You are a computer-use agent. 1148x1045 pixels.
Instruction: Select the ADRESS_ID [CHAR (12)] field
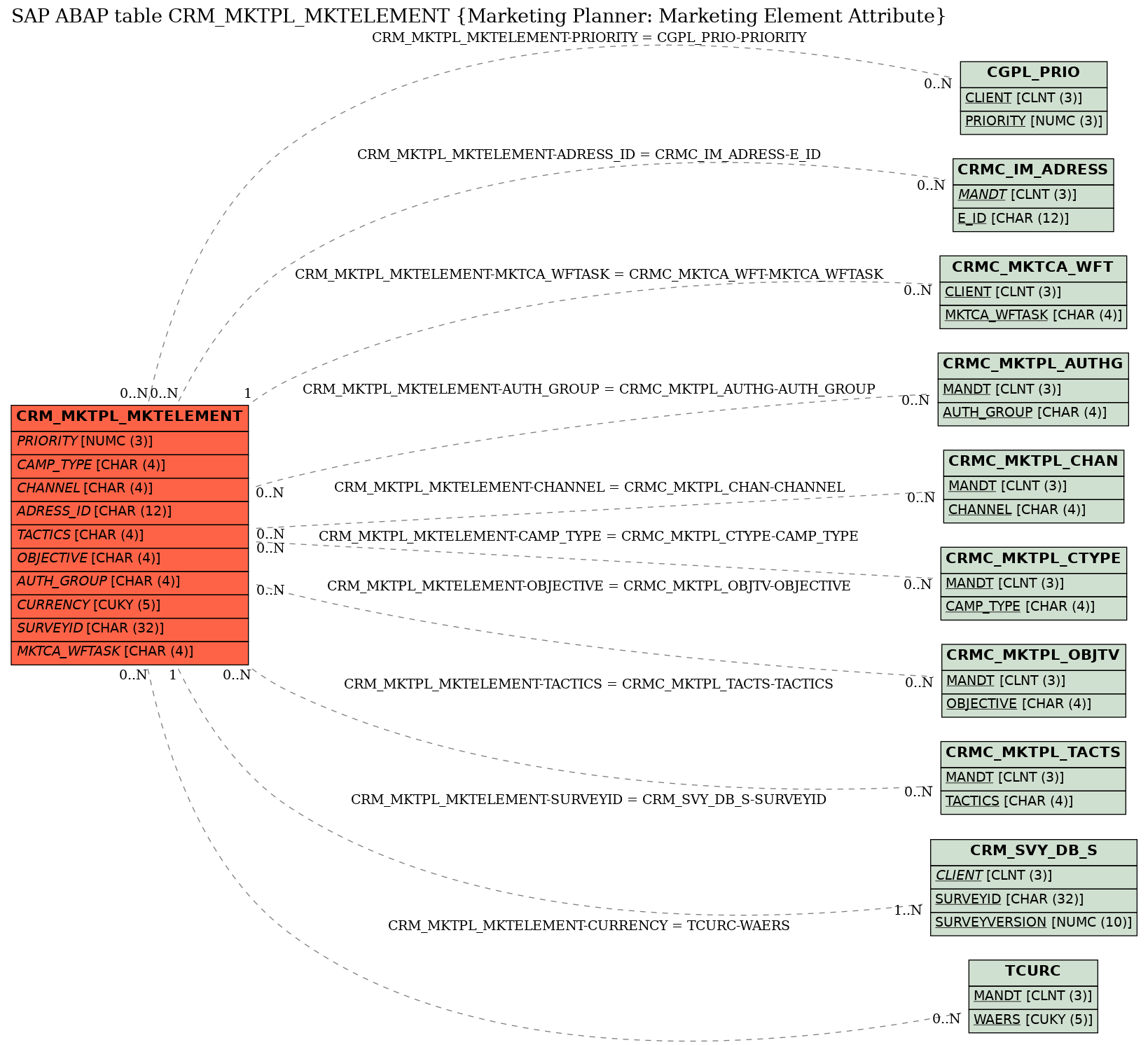pyautogui.click(x=130, y=512)
